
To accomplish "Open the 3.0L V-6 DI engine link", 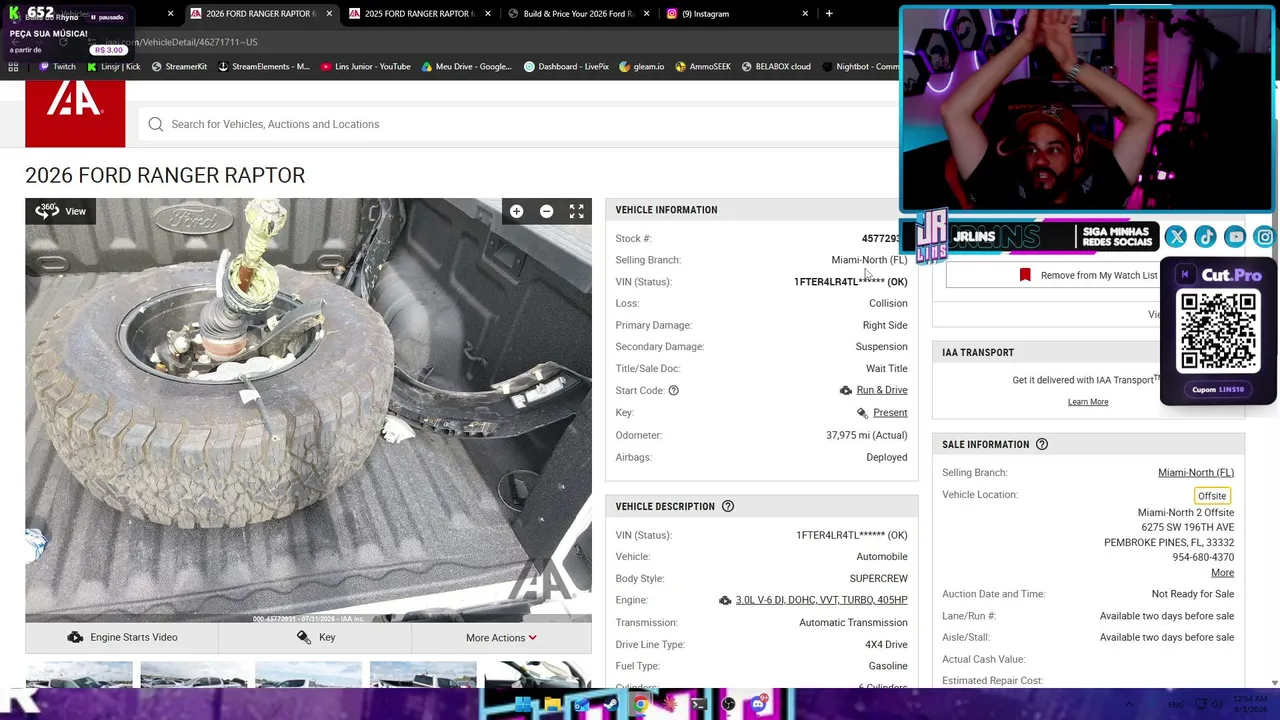I will [822, 600].
